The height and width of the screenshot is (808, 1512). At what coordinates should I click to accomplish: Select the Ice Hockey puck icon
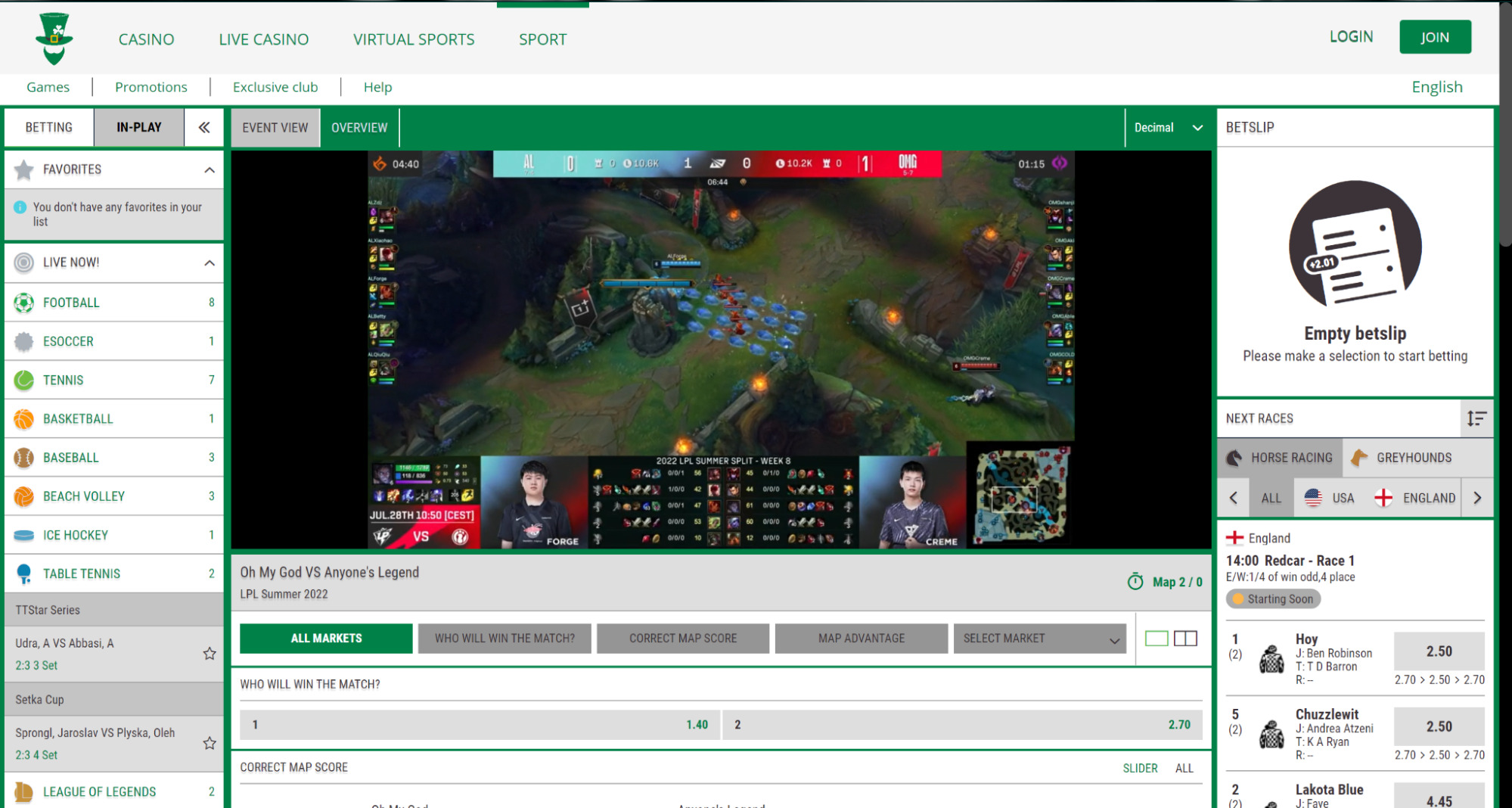click(24, 535)
